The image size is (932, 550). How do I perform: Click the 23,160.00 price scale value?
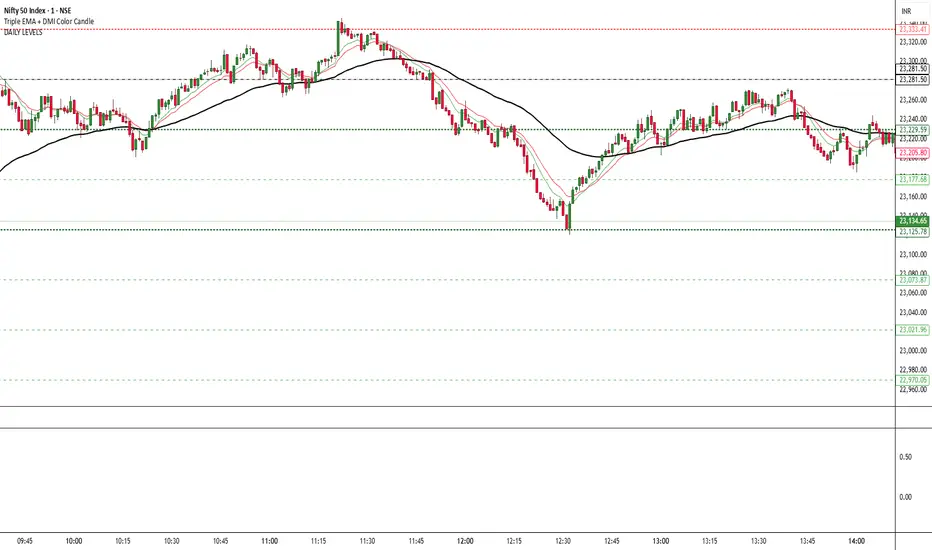pyautogui.click(x=913, y=196)
